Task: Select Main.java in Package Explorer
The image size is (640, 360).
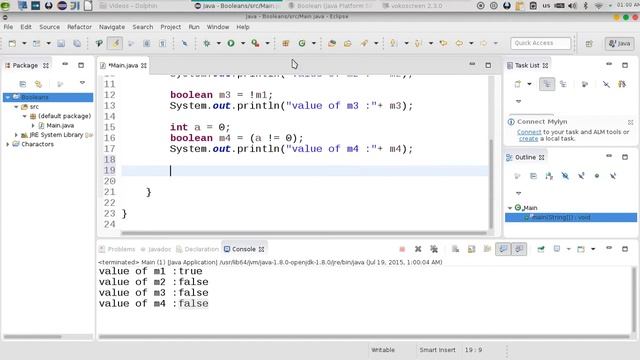Action: coord(60,125)
